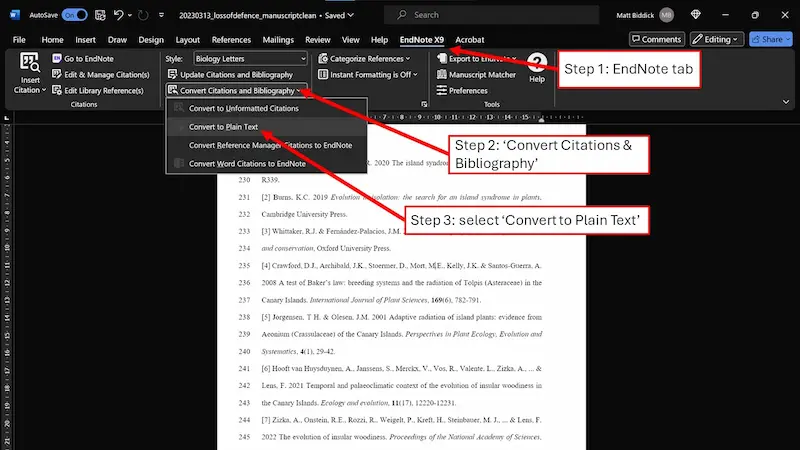Click the Undo arrow icon
The image size is (800, 450).
pyautogui.click(x=118, y=15)
